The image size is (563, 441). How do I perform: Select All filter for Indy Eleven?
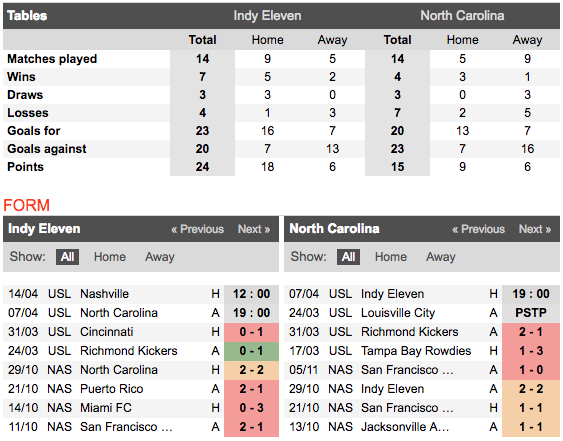point(68,257)
